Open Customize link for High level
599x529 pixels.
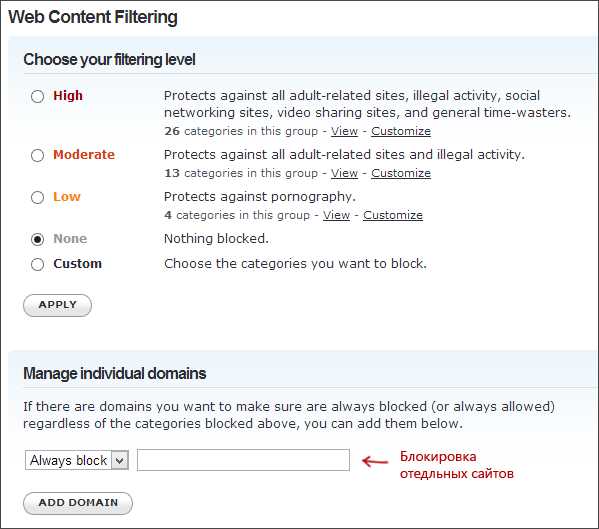click(x=401, y=131)
